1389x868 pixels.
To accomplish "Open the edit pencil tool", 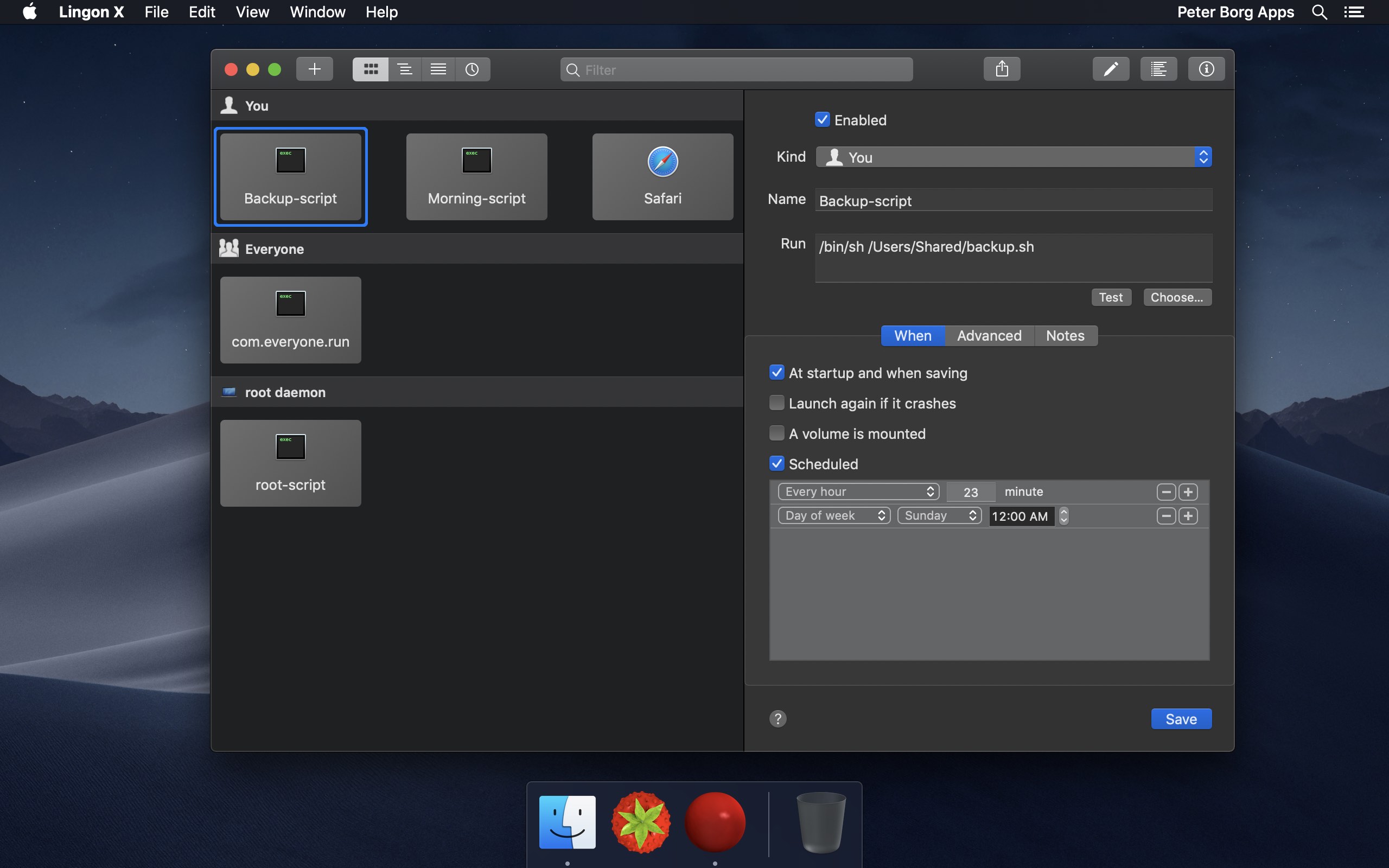I will [x=1111, y=68].
